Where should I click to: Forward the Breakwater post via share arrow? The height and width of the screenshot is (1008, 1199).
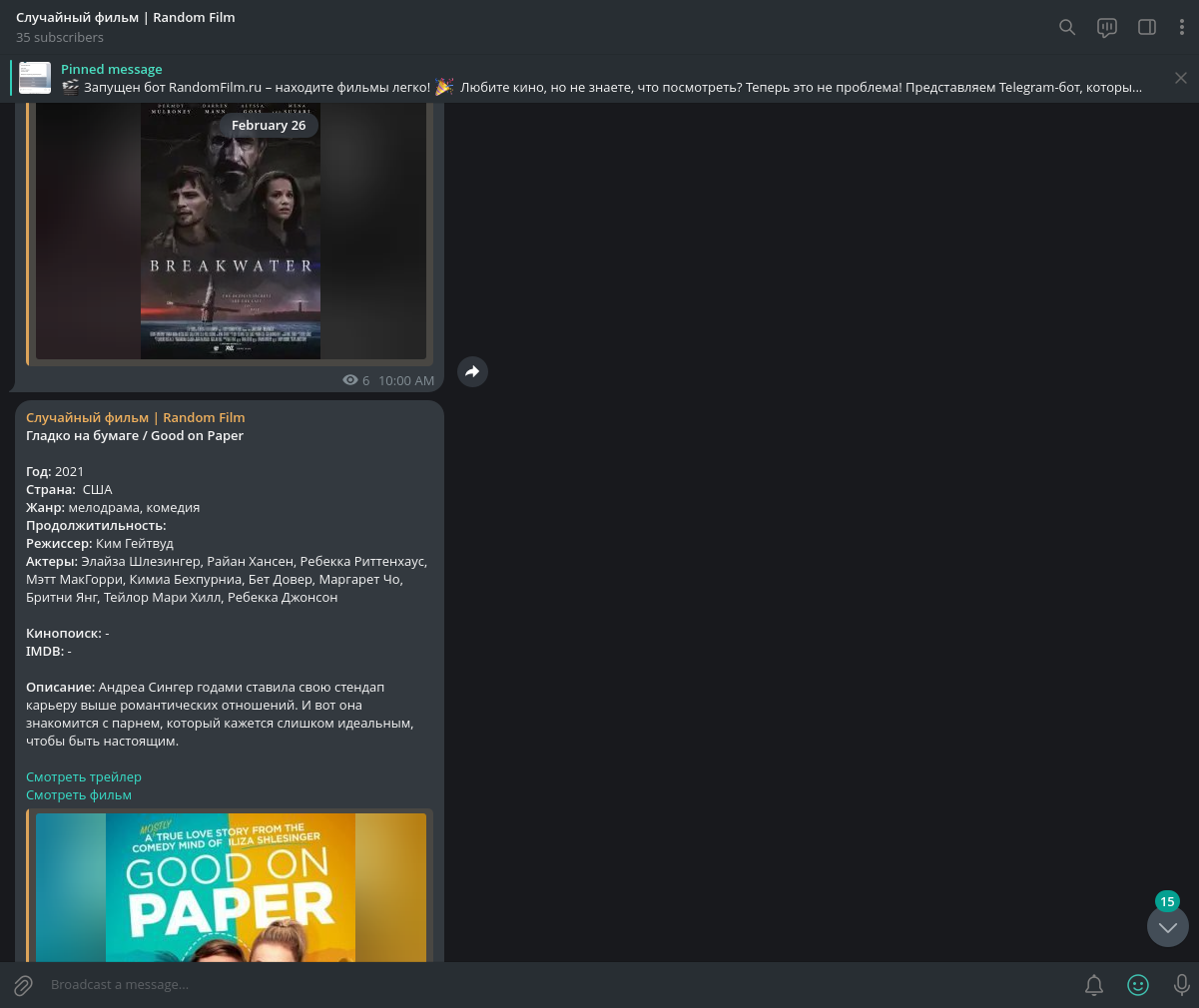472,371
